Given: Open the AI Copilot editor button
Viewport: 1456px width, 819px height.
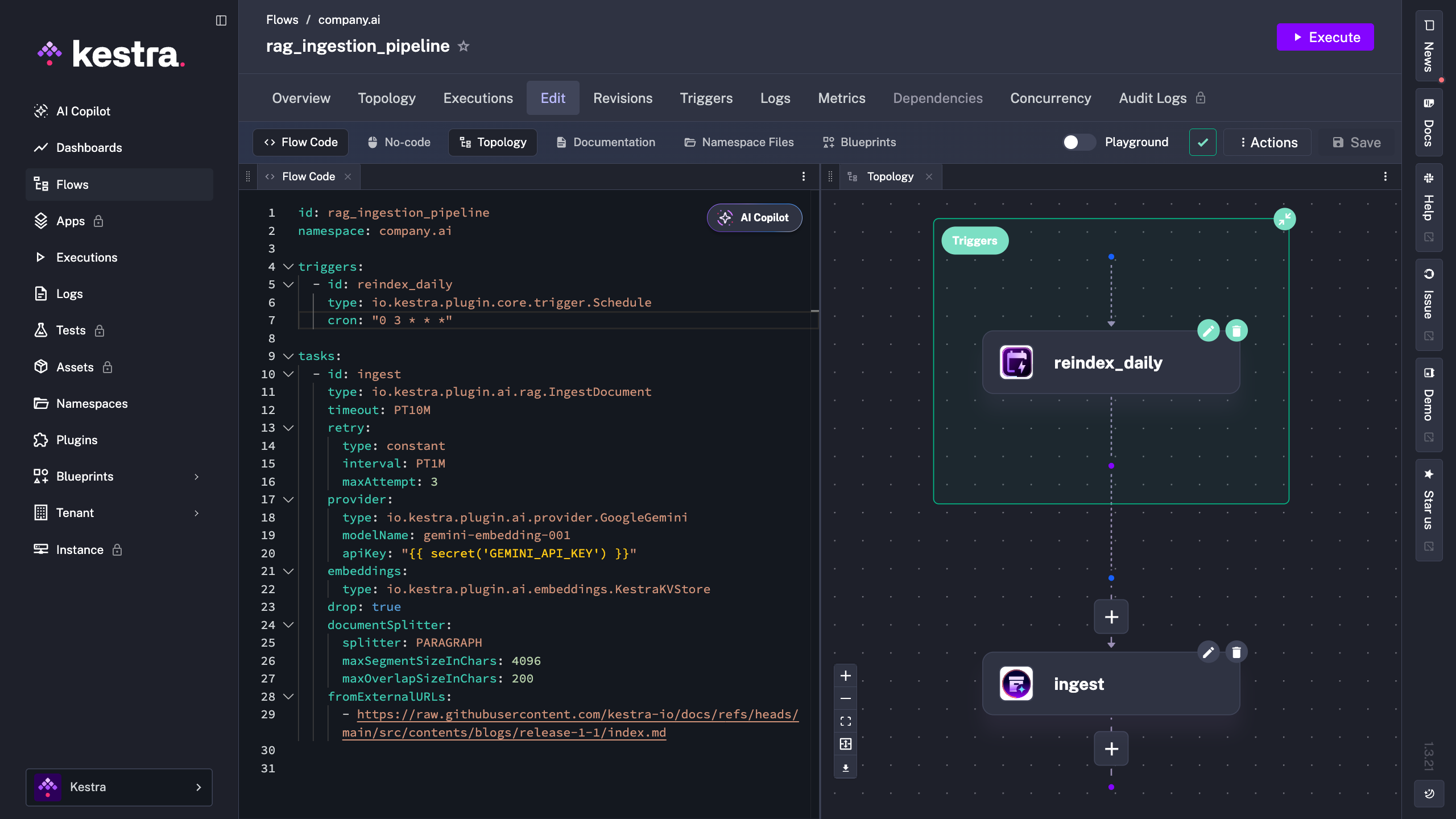Looking at the screenshot, I should [x=754, y=218].
